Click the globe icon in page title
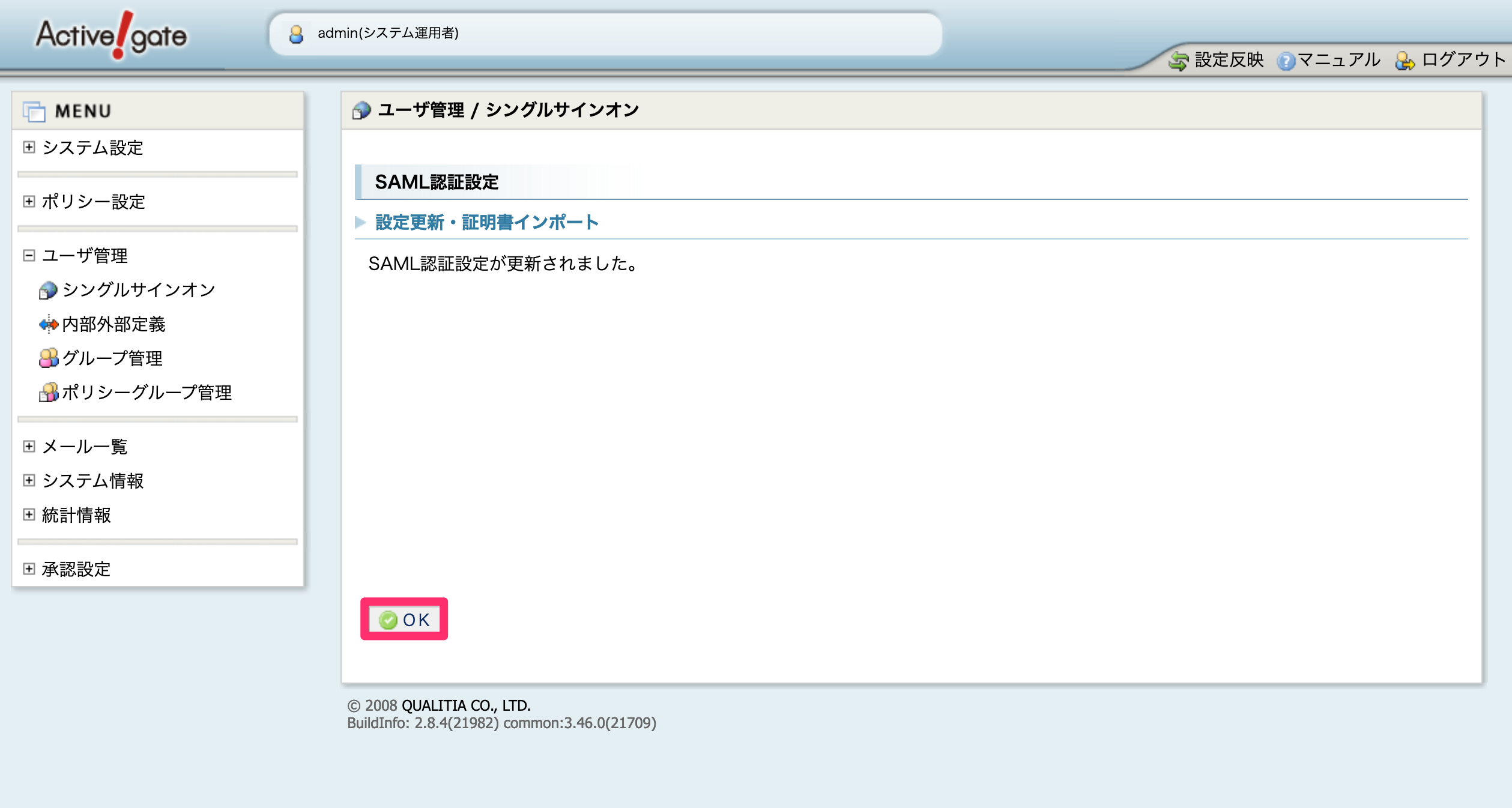Image resolution: width=1512 pixels, height=808 pixels. (361, 110)
